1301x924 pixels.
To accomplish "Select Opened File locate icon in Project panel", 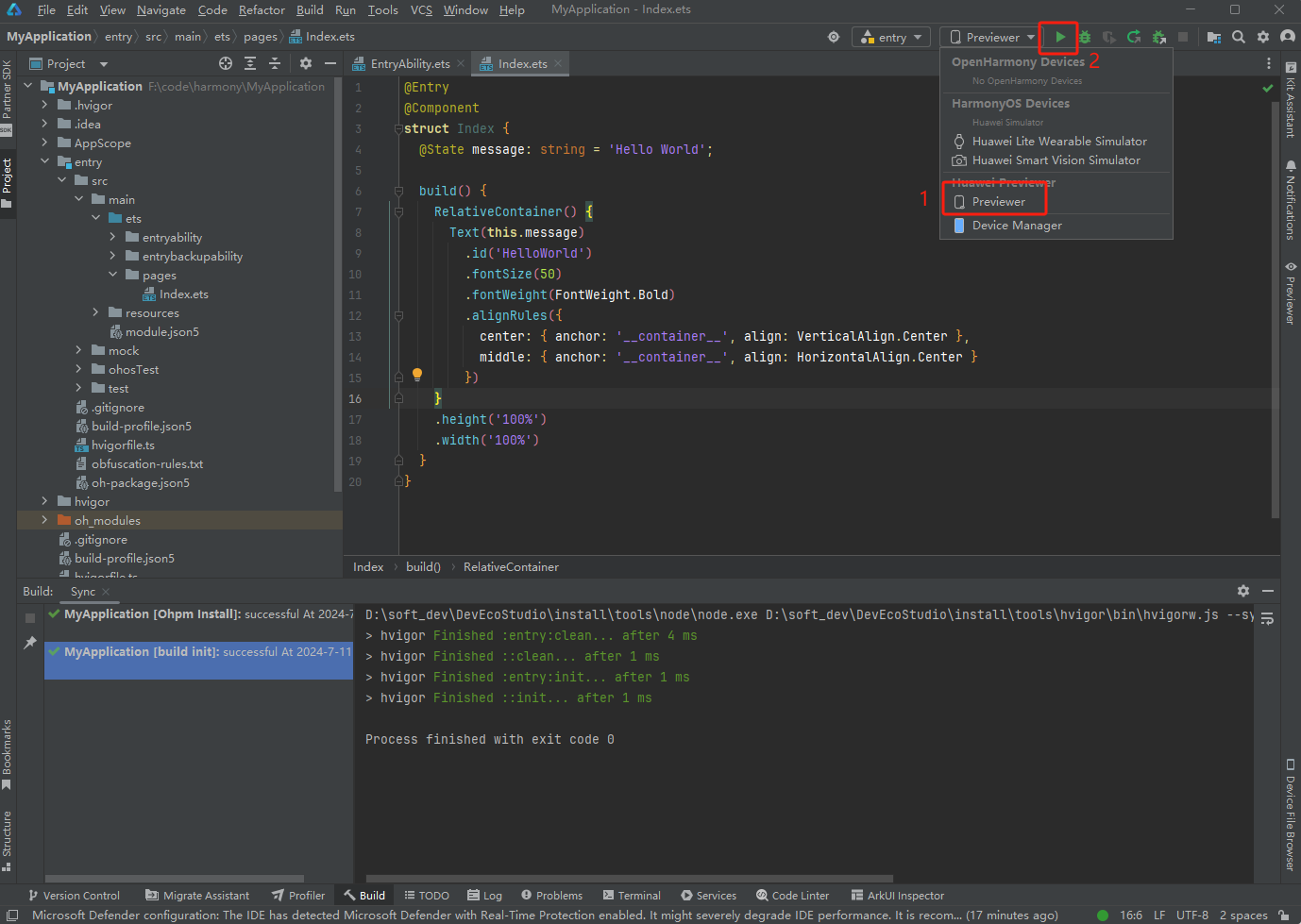I will point(226,63).
